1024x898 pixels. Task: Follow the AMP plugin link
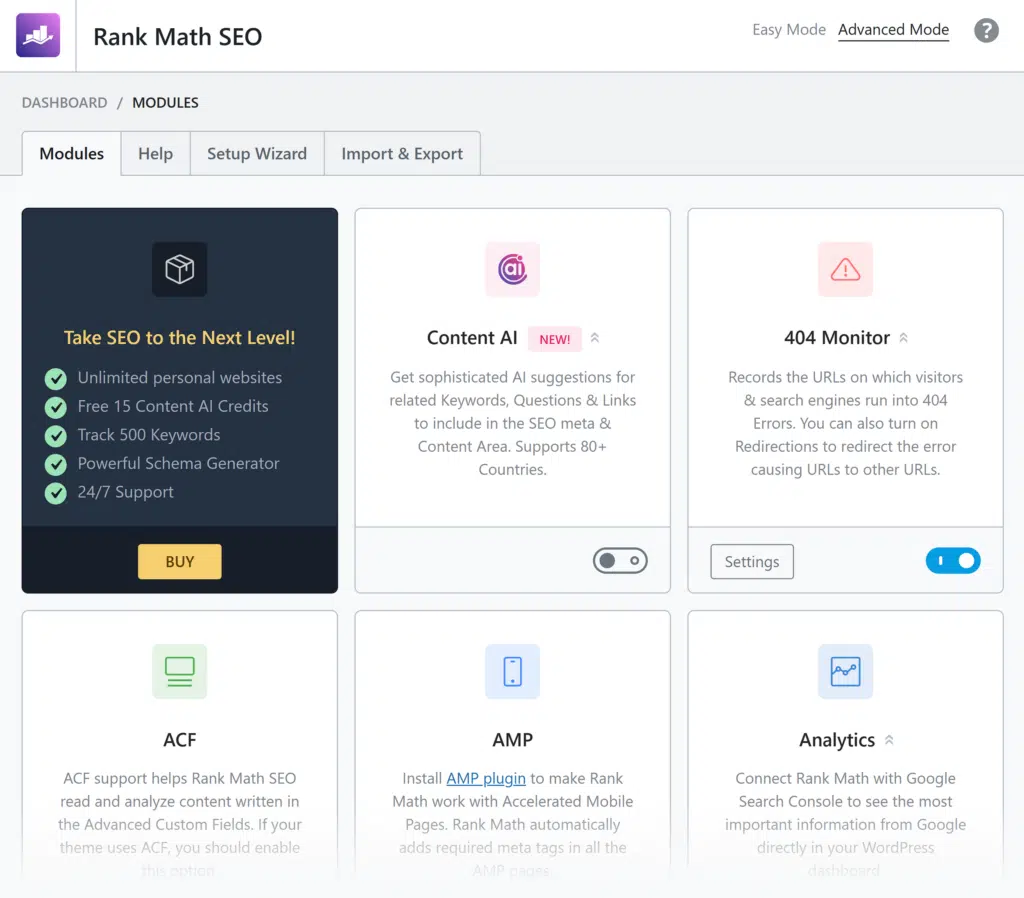click(486, 778)
